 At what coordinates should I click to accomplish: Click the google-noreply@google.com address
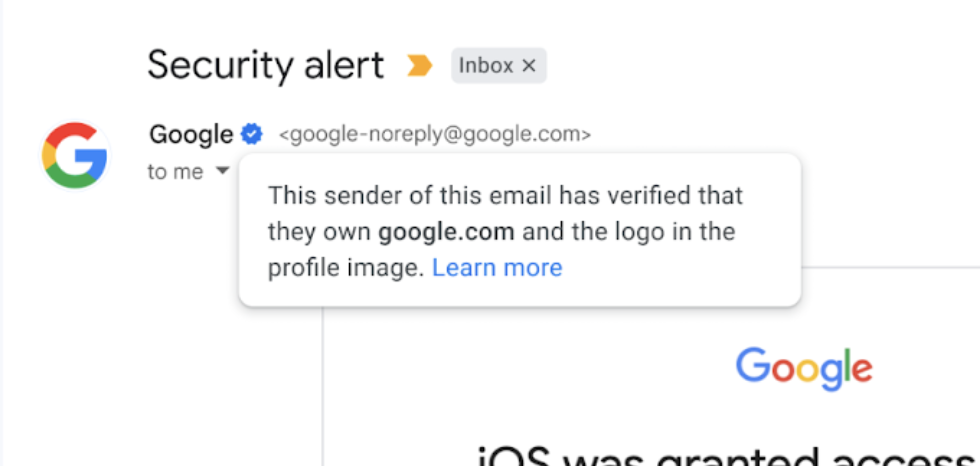pyautogui.click(x=434, y=134)
